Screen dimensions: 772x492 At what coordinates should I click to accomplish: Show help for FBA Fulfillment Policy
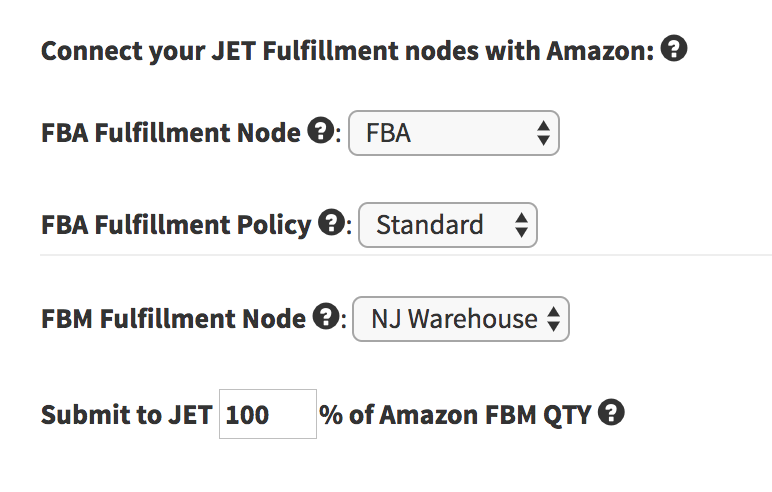(331, 223)
